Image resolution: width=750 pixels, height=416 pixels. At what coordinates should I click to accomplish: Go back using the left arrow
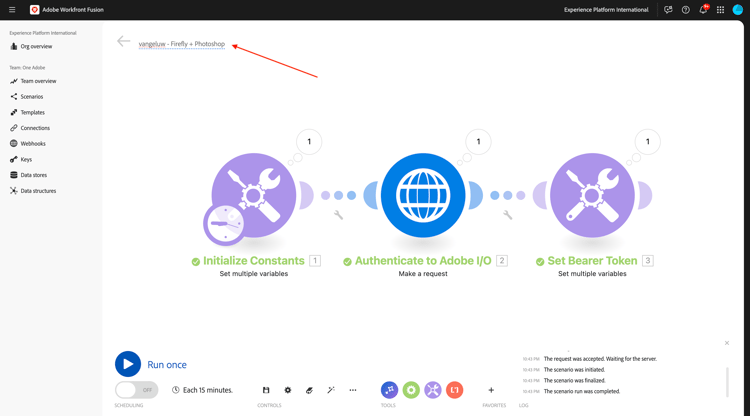pyautogui.click(x=123, y=41)
